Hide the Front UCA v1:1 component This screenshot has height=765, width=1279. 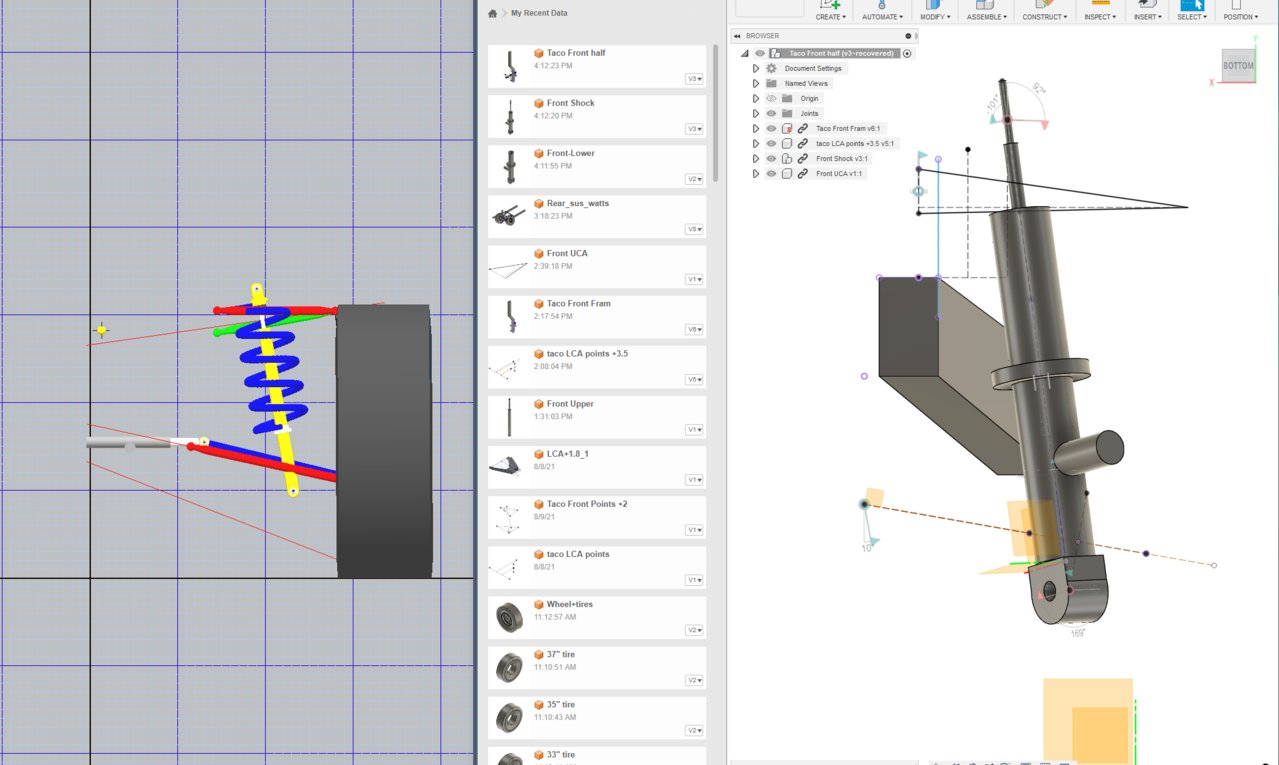[771, 173]
